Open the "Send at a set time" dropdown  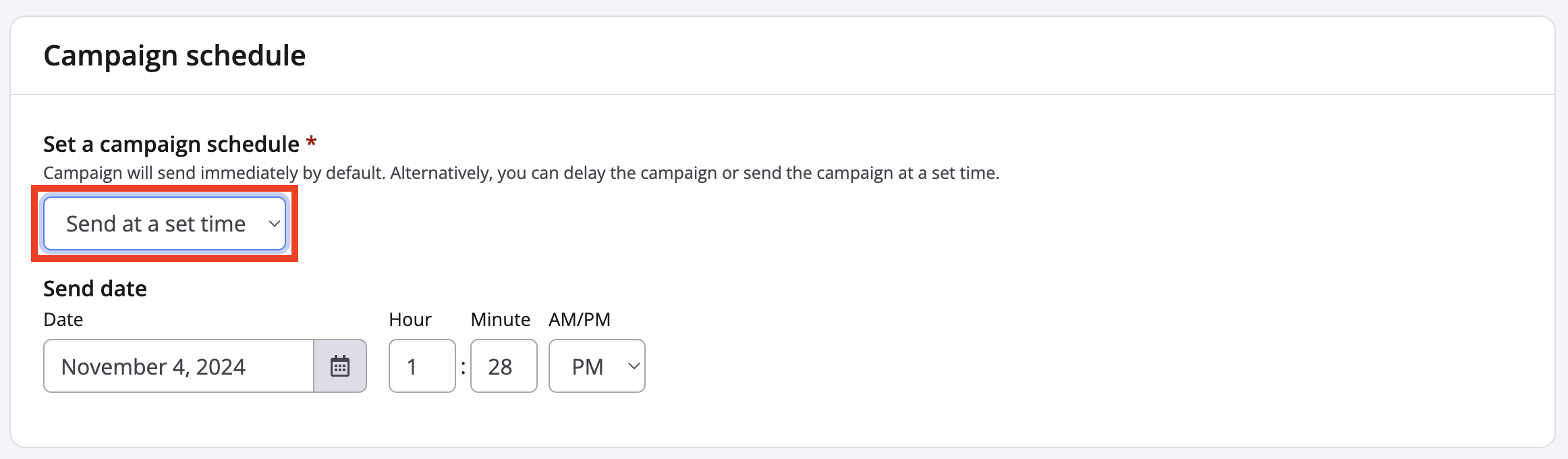[x=165, y=223]
